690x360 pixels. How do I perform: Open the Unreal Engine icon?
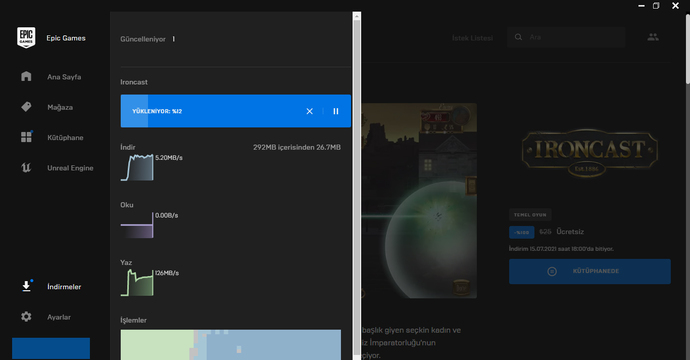(26, 168)
